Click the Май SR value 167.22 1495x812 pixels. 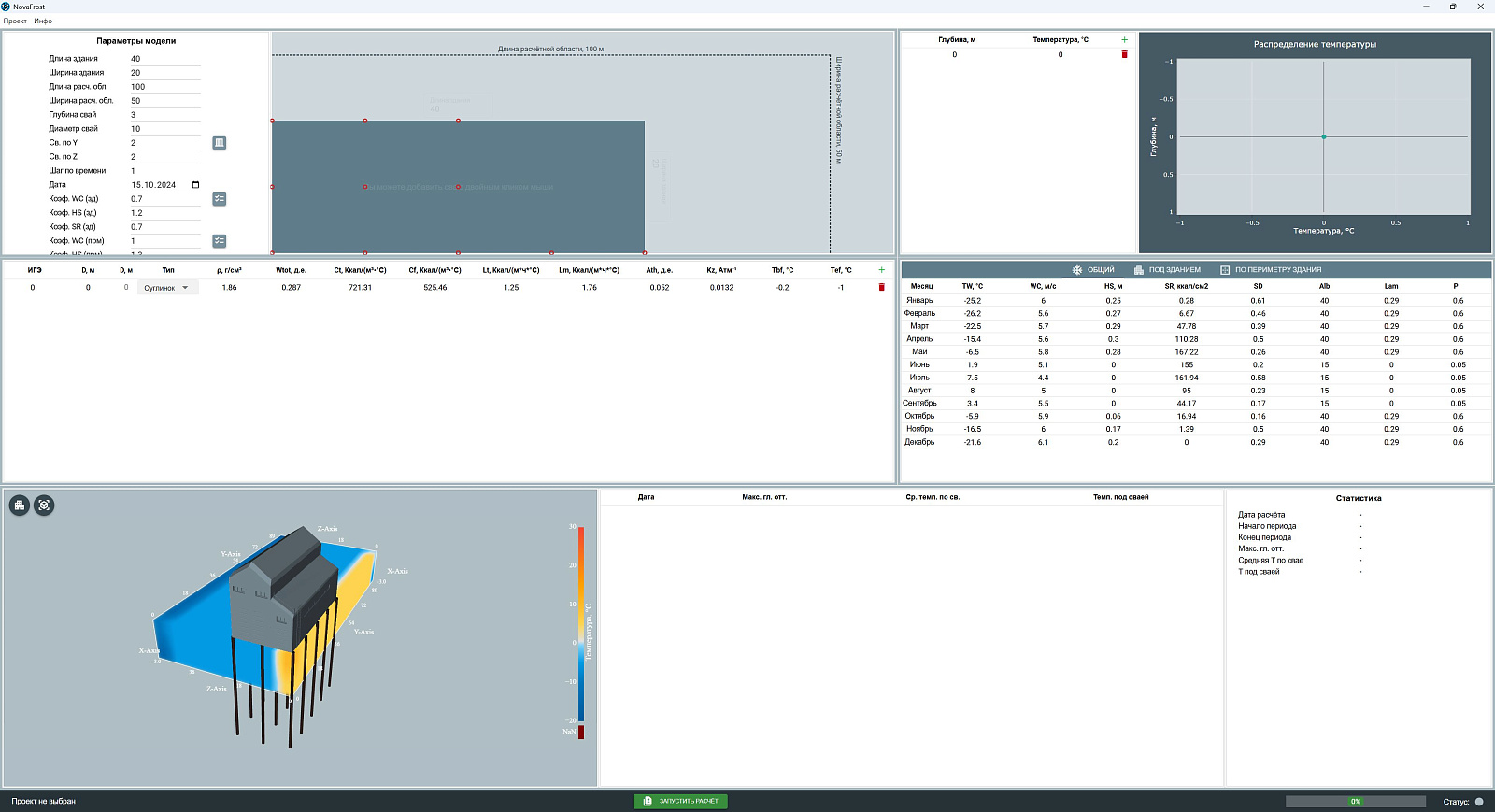coord(1187,352)
